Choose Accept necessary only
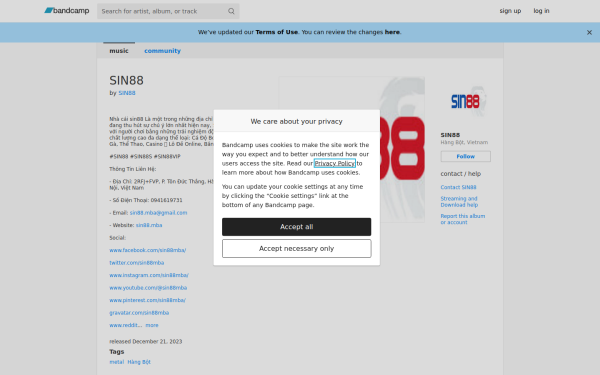The height and width of the screenshot is (375, 600). [297, 249]
